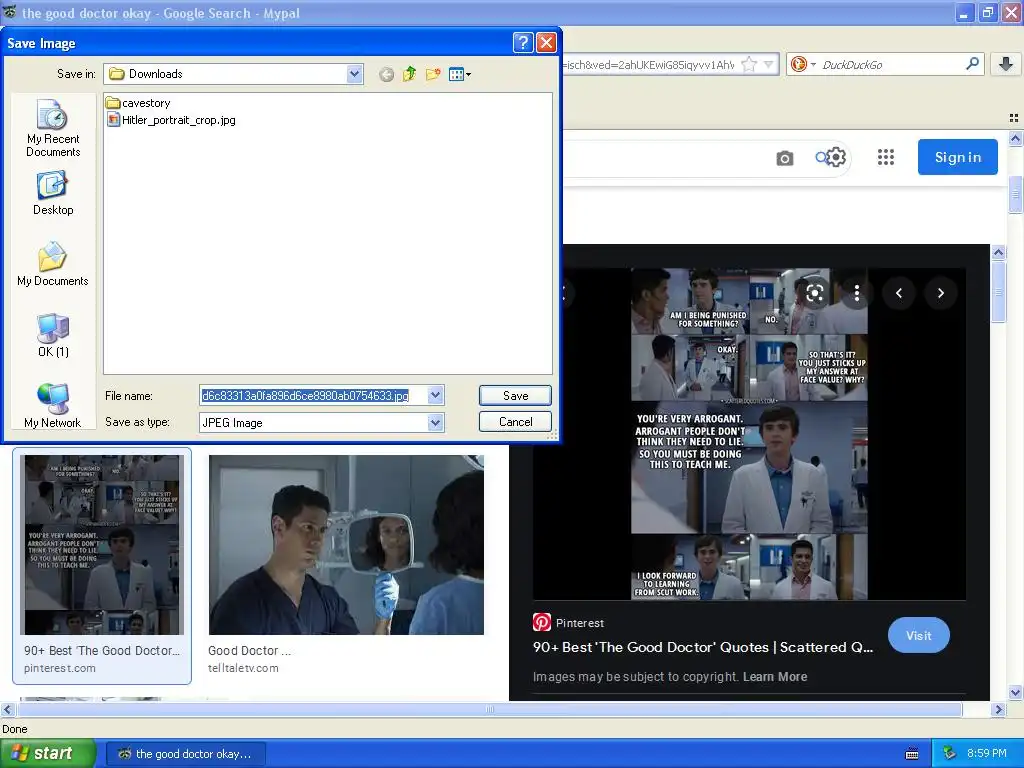The image size is (1024, 768).
Task: Go to the next image arrow
Action: (x=940, y=293)
